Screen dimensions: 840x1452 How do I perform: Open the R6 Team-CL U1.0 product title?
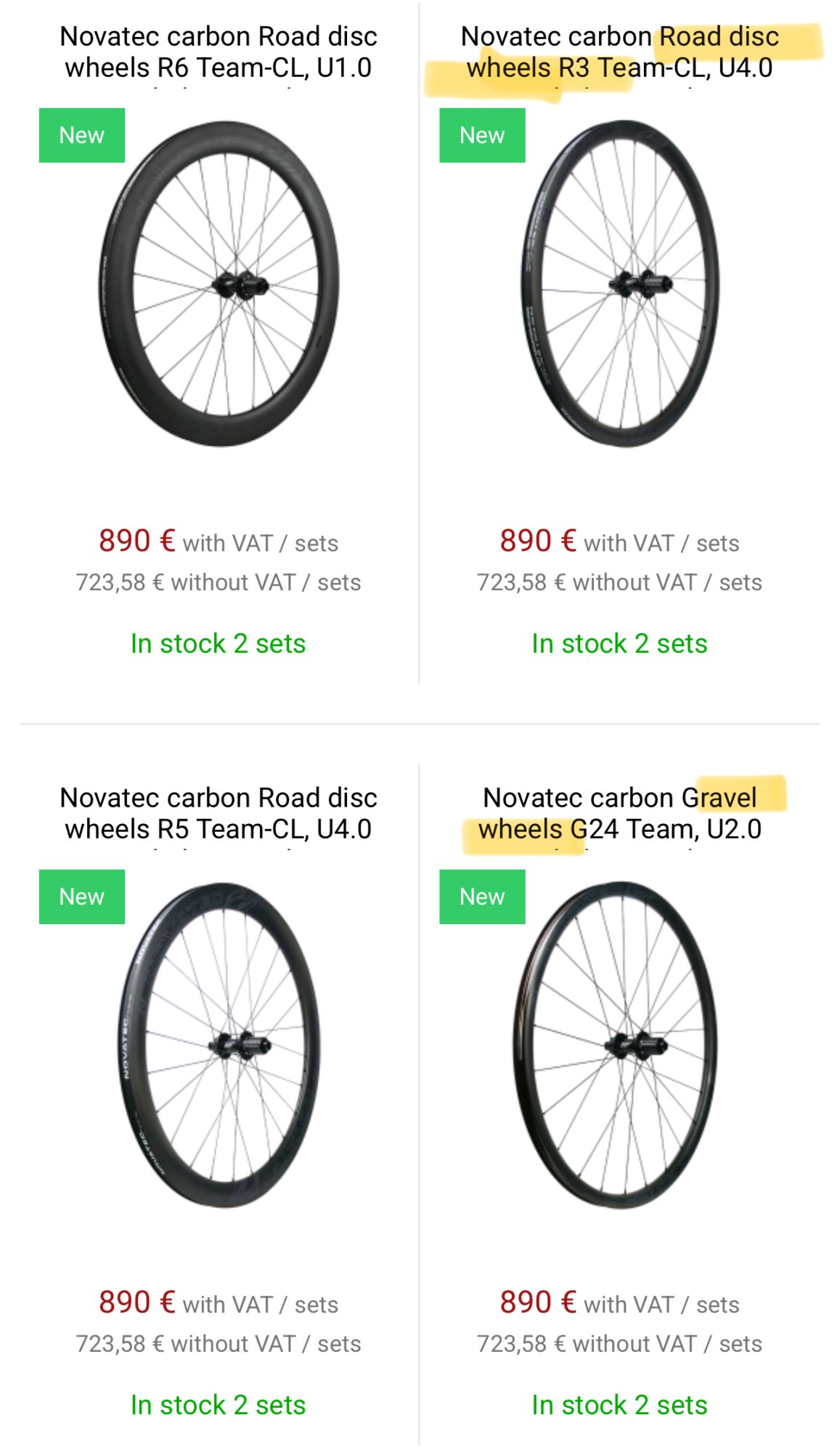tap(218, 52)
